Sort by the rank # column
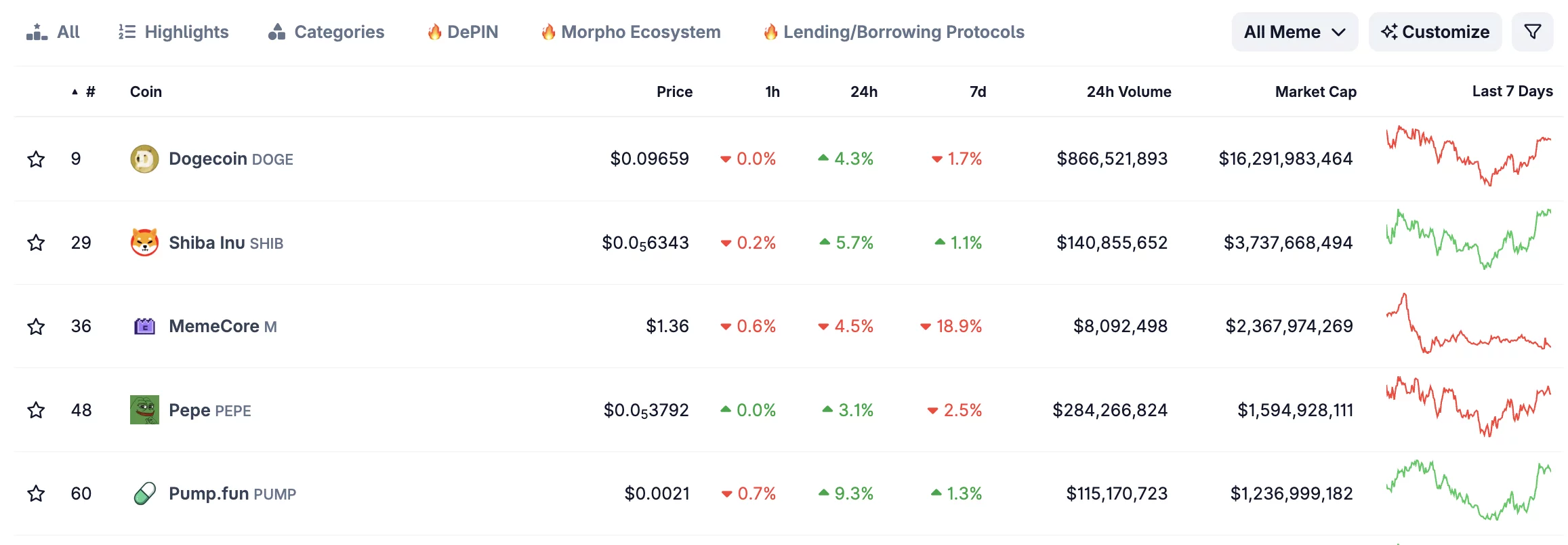 point(90,92)
